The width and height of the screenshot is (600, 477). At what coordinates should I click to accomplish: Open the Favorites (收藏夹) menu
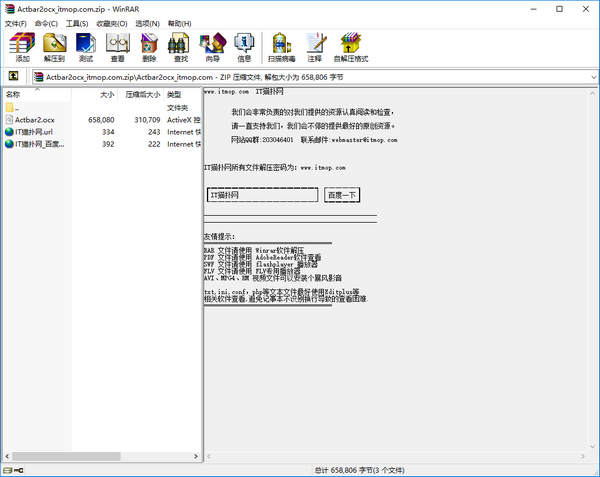(112, 23)
